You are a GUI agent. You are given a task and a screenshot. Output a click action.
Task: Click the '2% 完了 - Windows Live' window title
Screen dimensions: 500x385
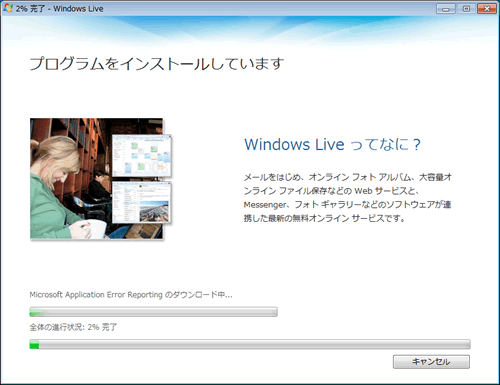click(59, 9)
